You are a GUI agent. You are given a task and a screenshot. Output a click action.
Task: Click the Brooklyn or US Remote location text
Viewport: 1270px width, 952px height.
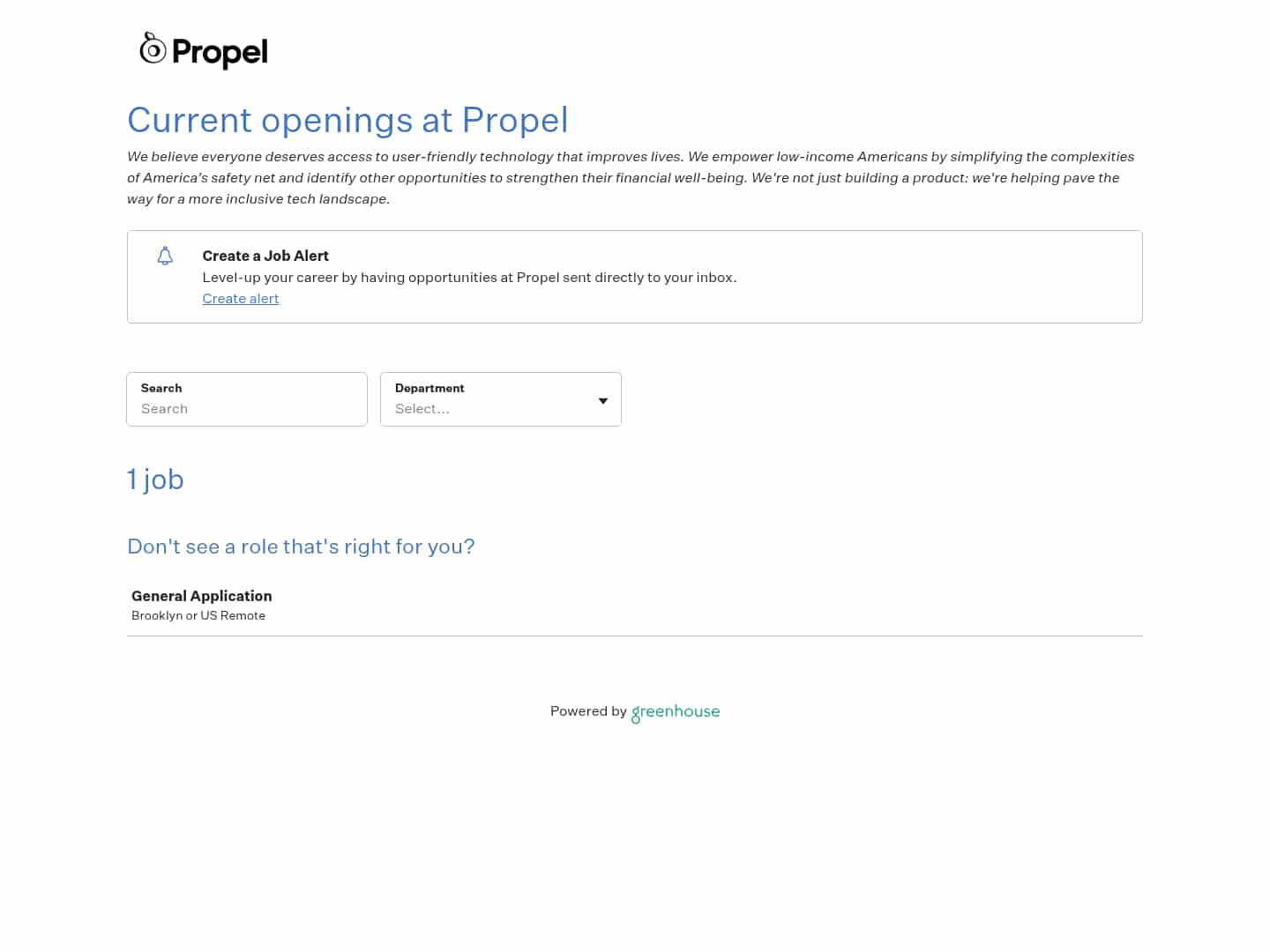[198, 615]
